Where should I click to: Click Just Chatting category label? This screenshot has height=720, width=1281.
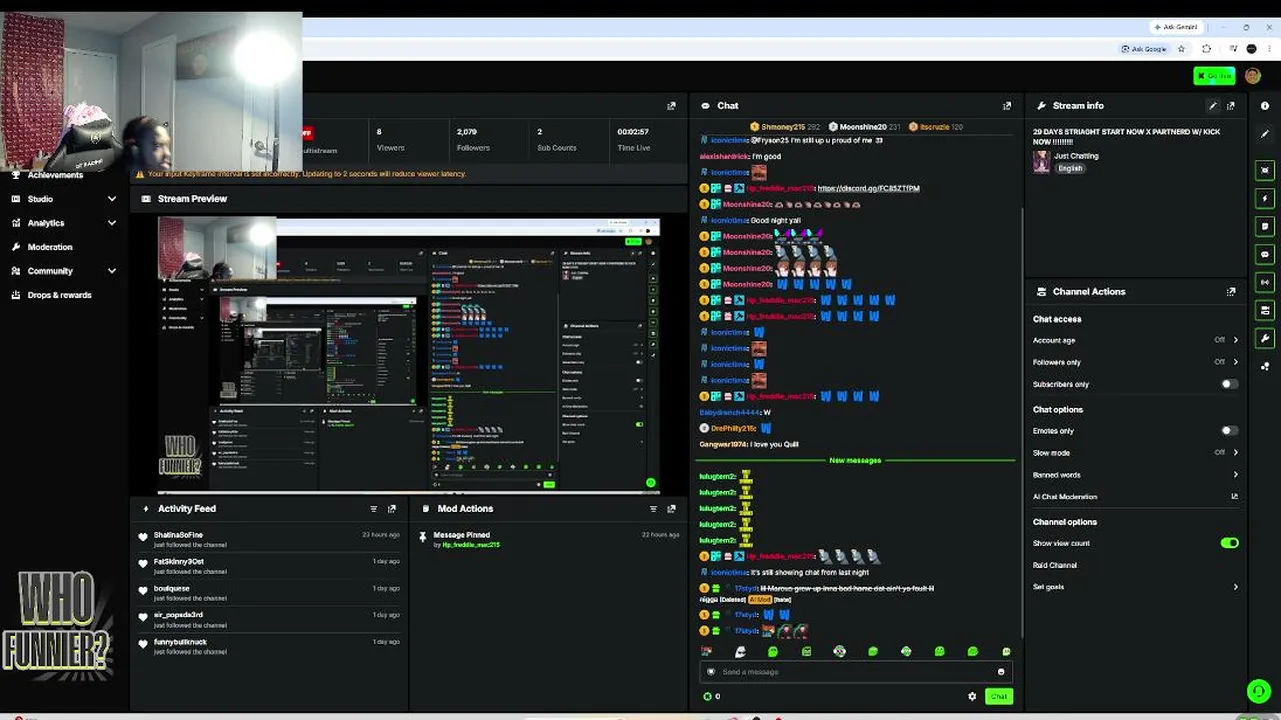(1076, 156)
